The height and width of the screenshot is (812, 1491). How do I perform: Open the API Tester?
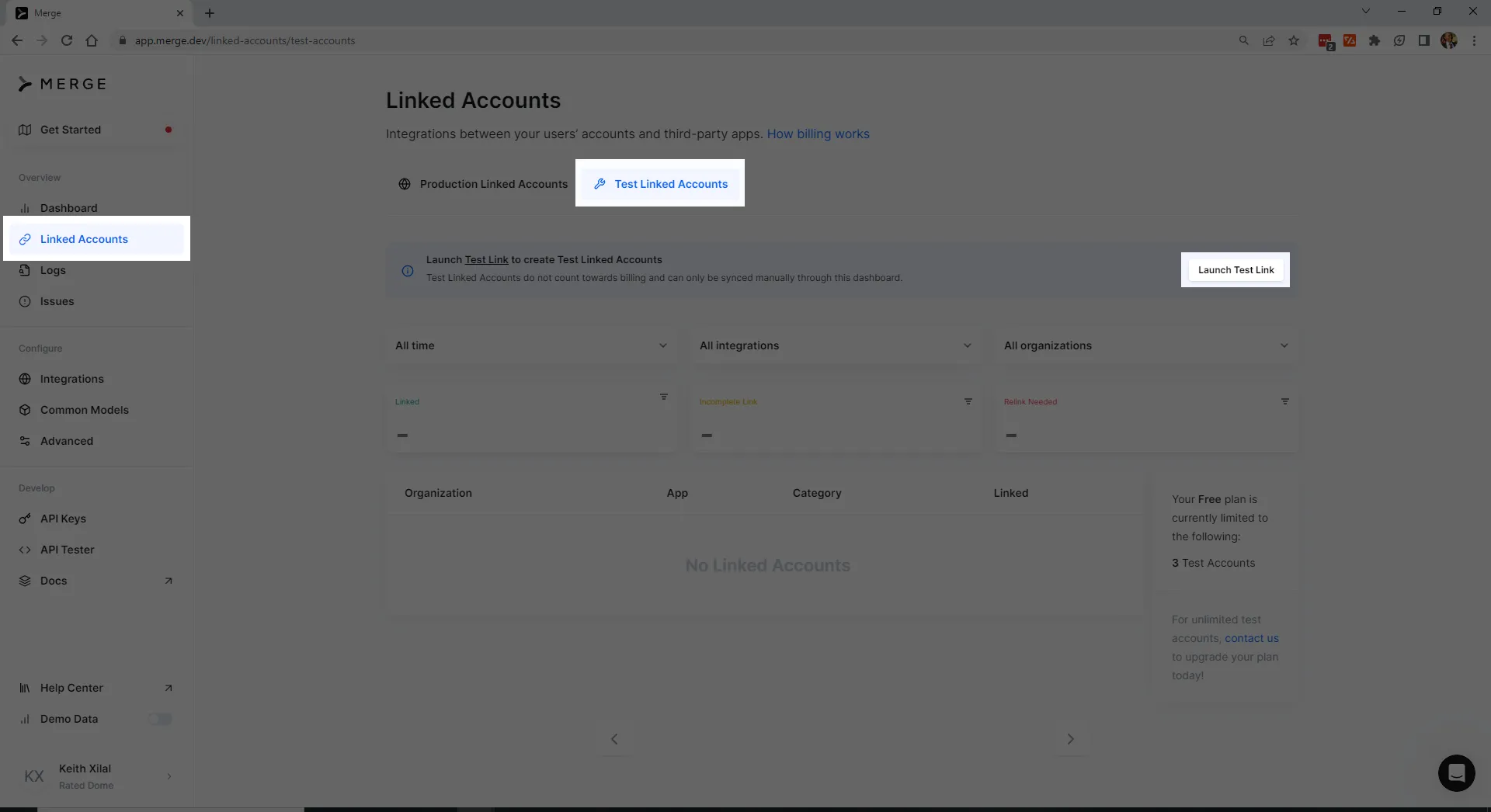point(96,550)
